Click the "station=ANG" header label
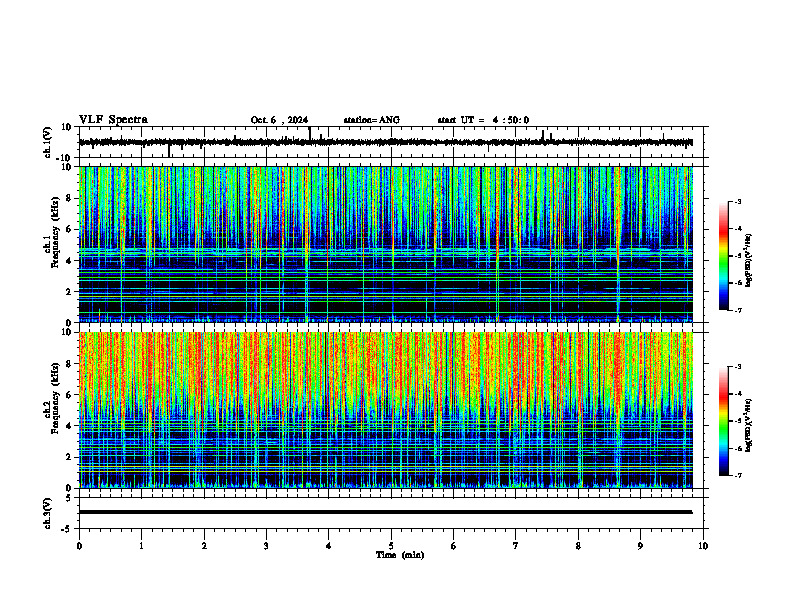 point(372,120)
